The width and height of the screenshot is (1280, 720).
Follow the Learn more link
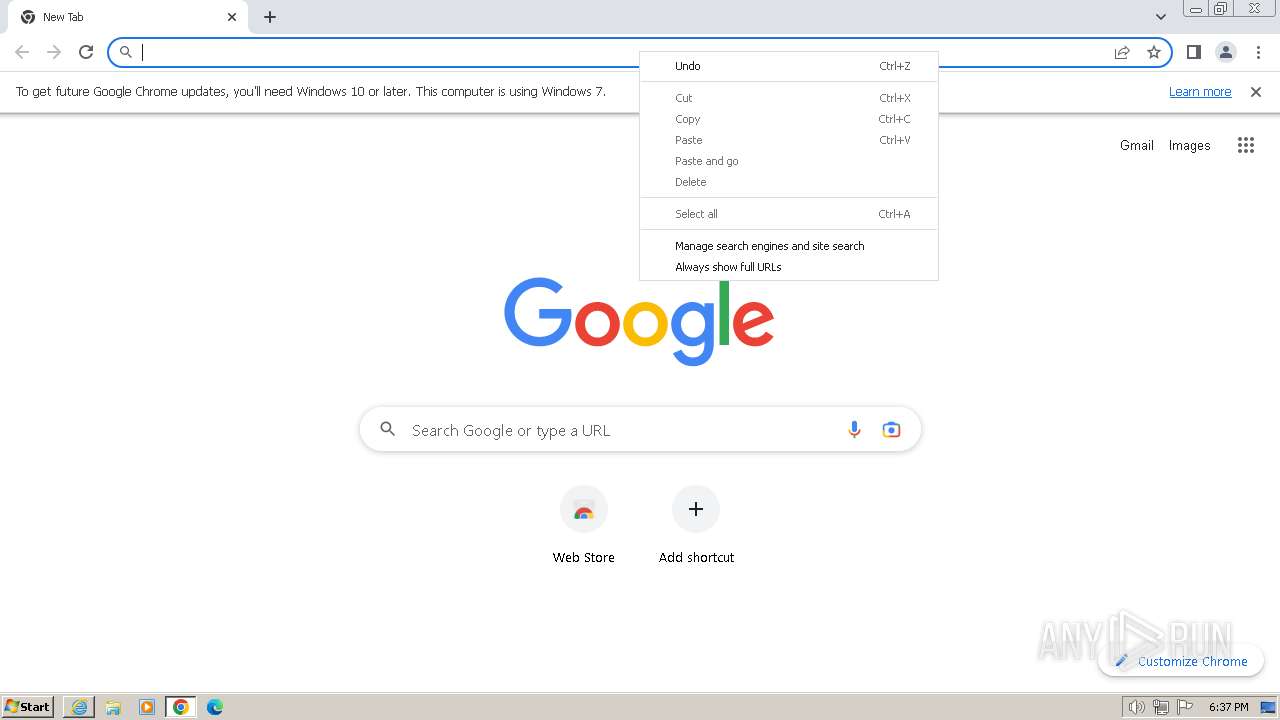point(1200,91)
